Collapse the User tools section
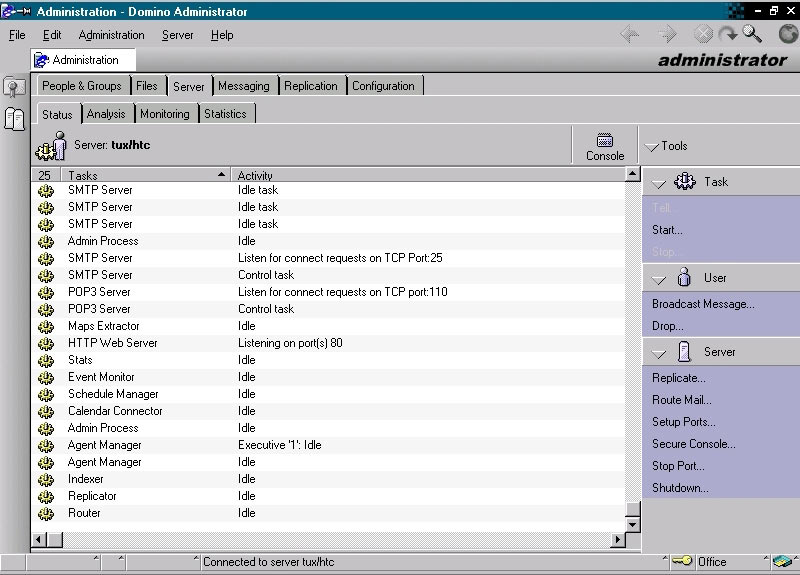This screenshot has height=575, width=800. point(659,279)
